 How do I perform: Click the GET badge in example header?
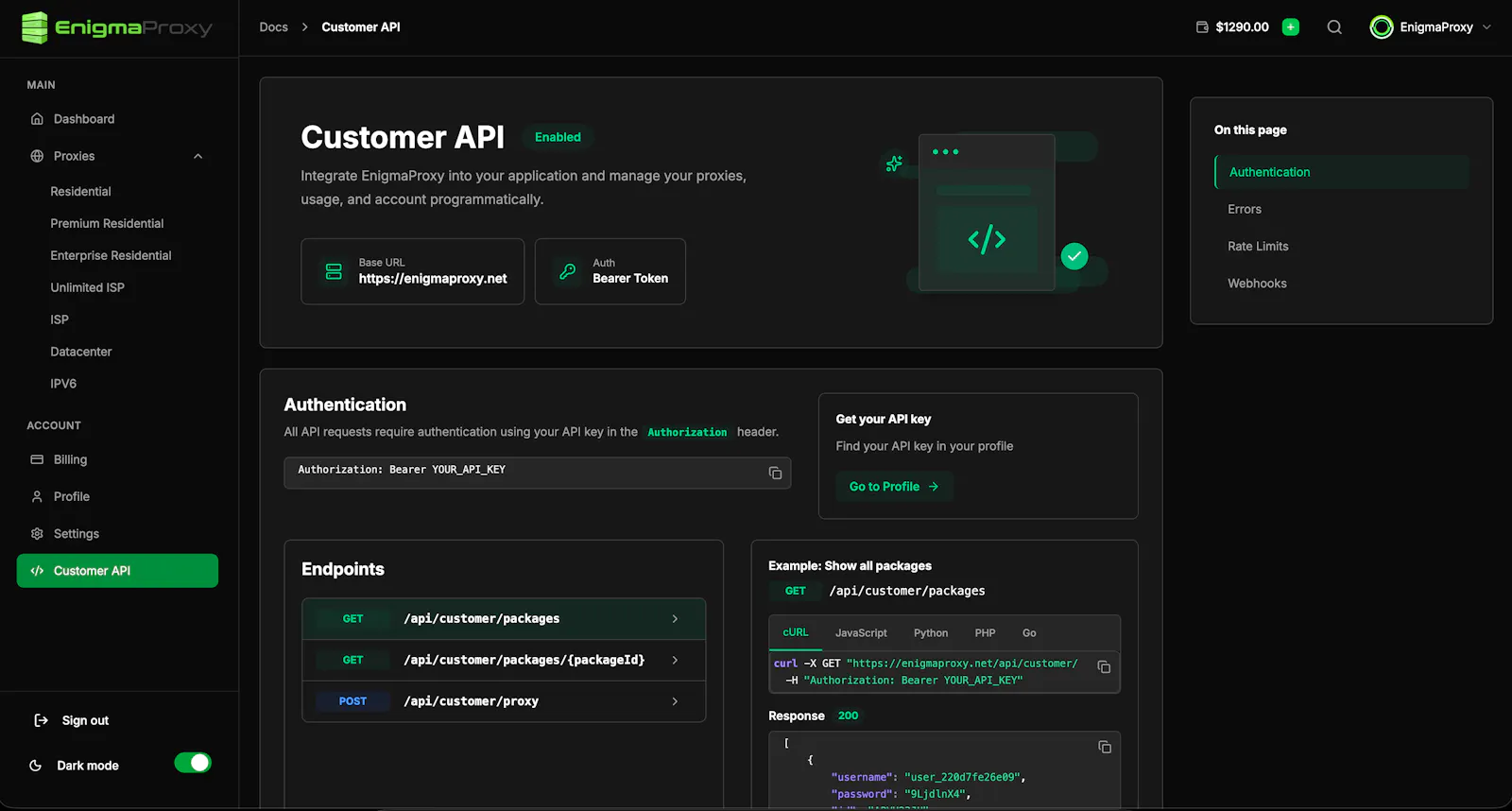click(x=795, y=591)
